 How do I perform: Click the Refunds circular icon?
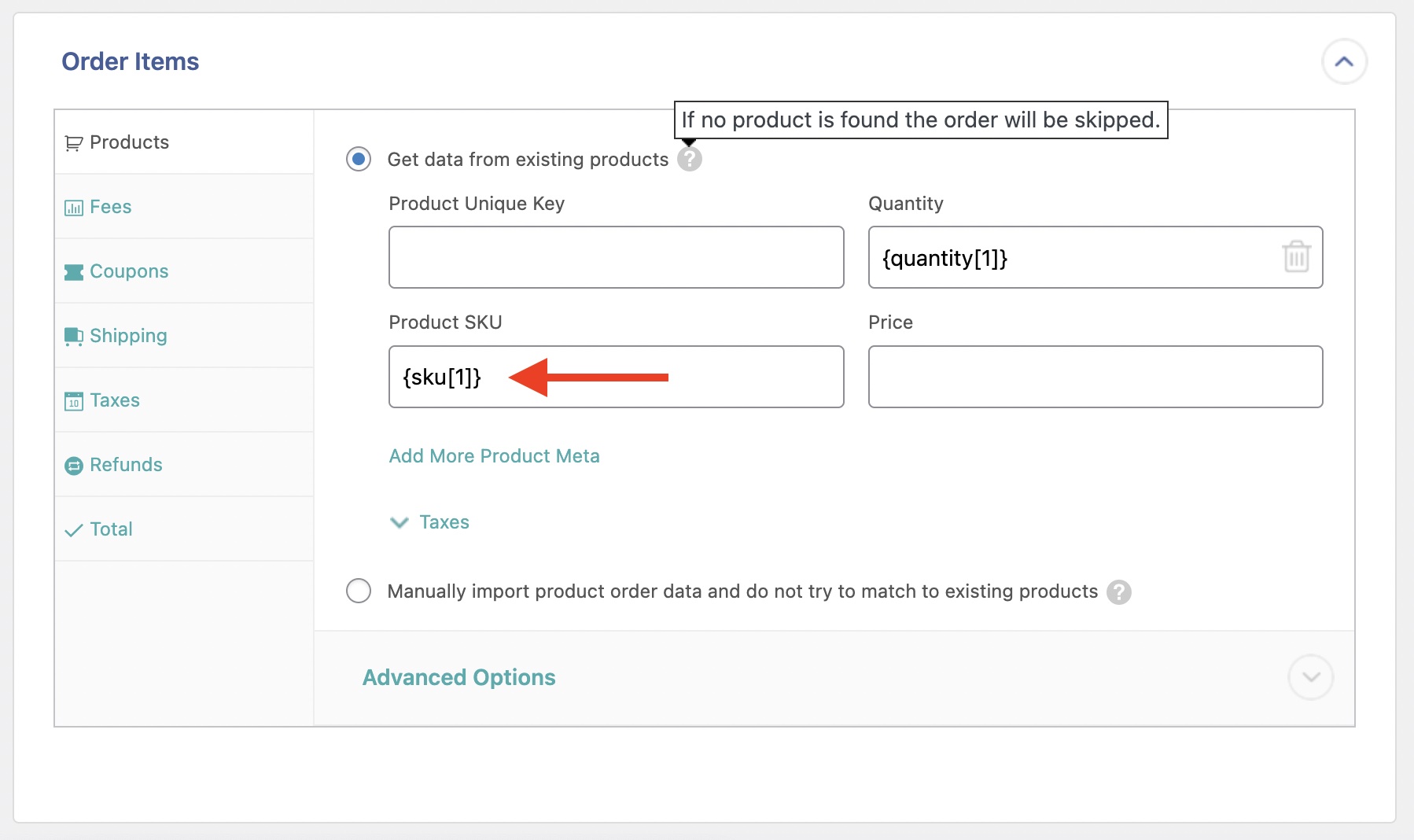(73, 466)
